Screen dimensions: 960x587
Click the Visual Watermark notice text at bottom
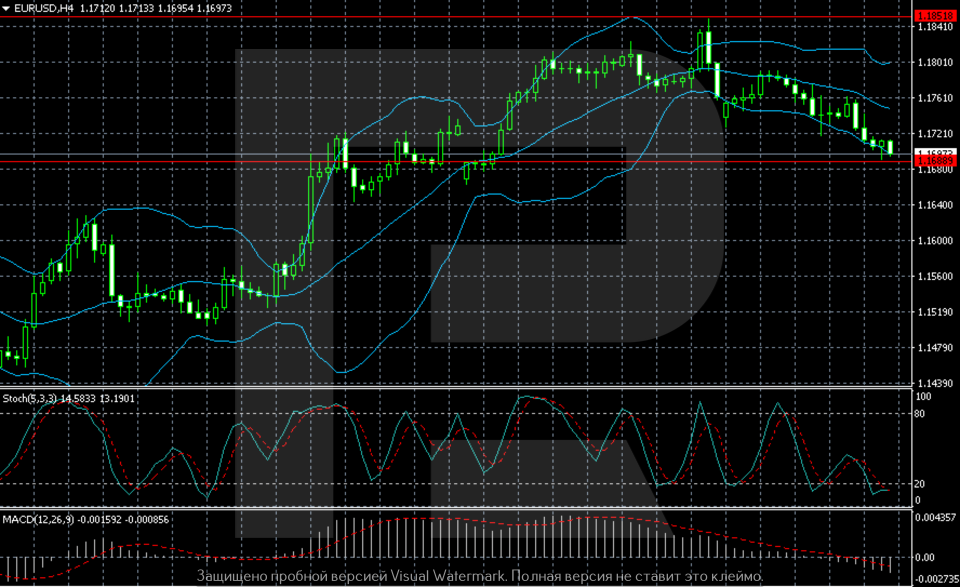click(x=479, y=577)
